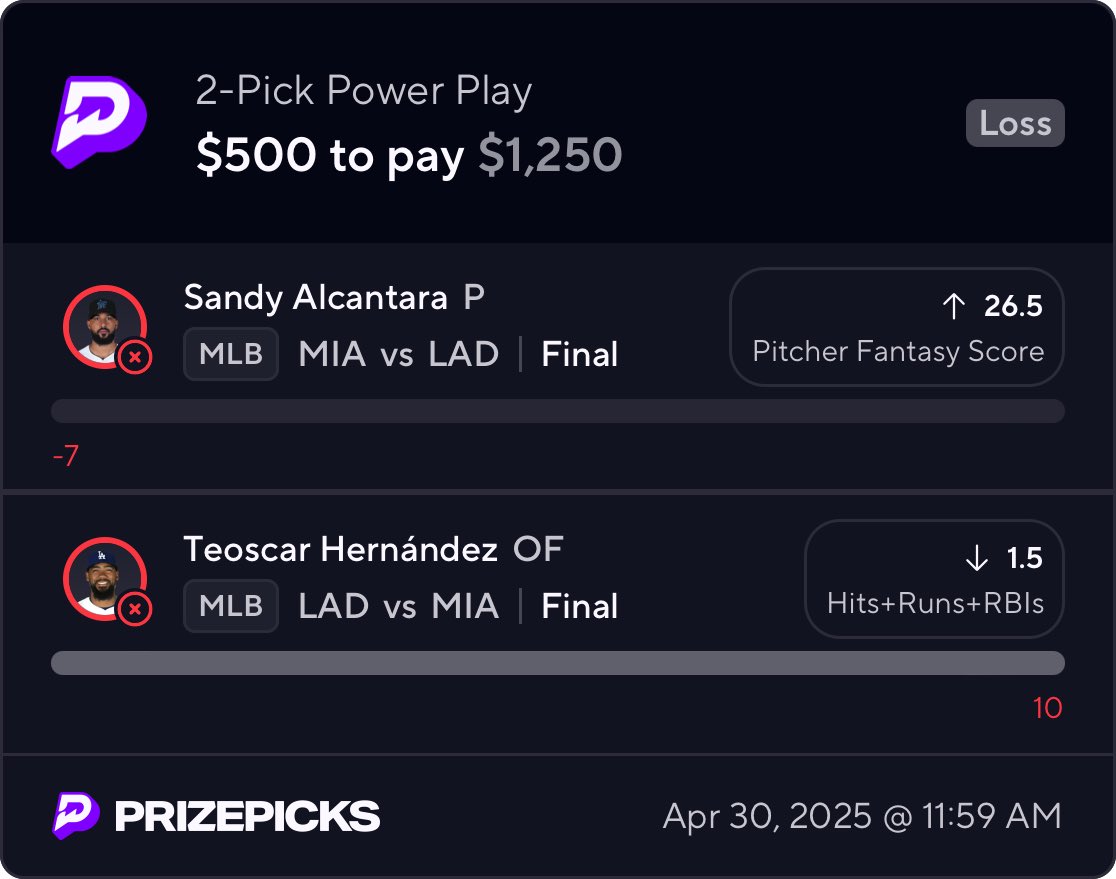This screenshot has width=1116, height=879.
Task: Click the Loss status badge
Action: point(1015,124)
